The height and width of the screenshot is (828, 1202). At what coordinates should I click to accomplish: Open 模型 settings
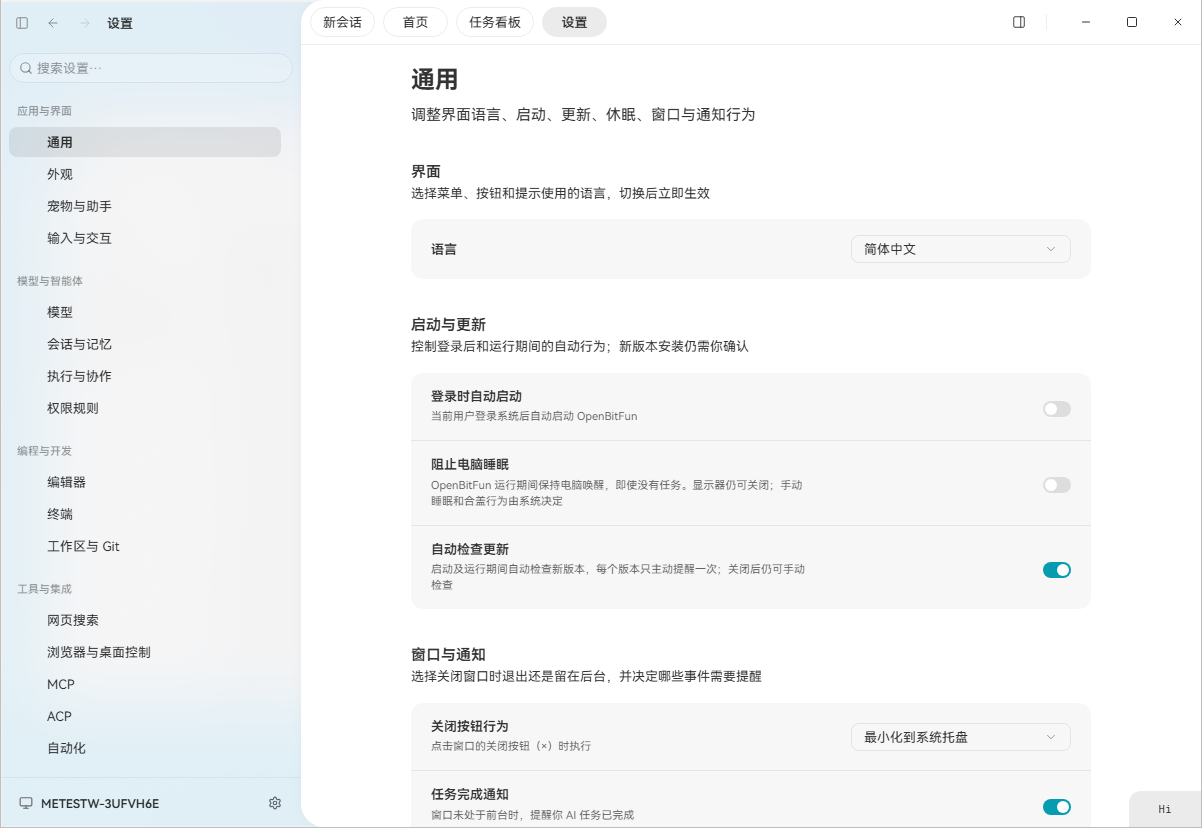point(145,312)
